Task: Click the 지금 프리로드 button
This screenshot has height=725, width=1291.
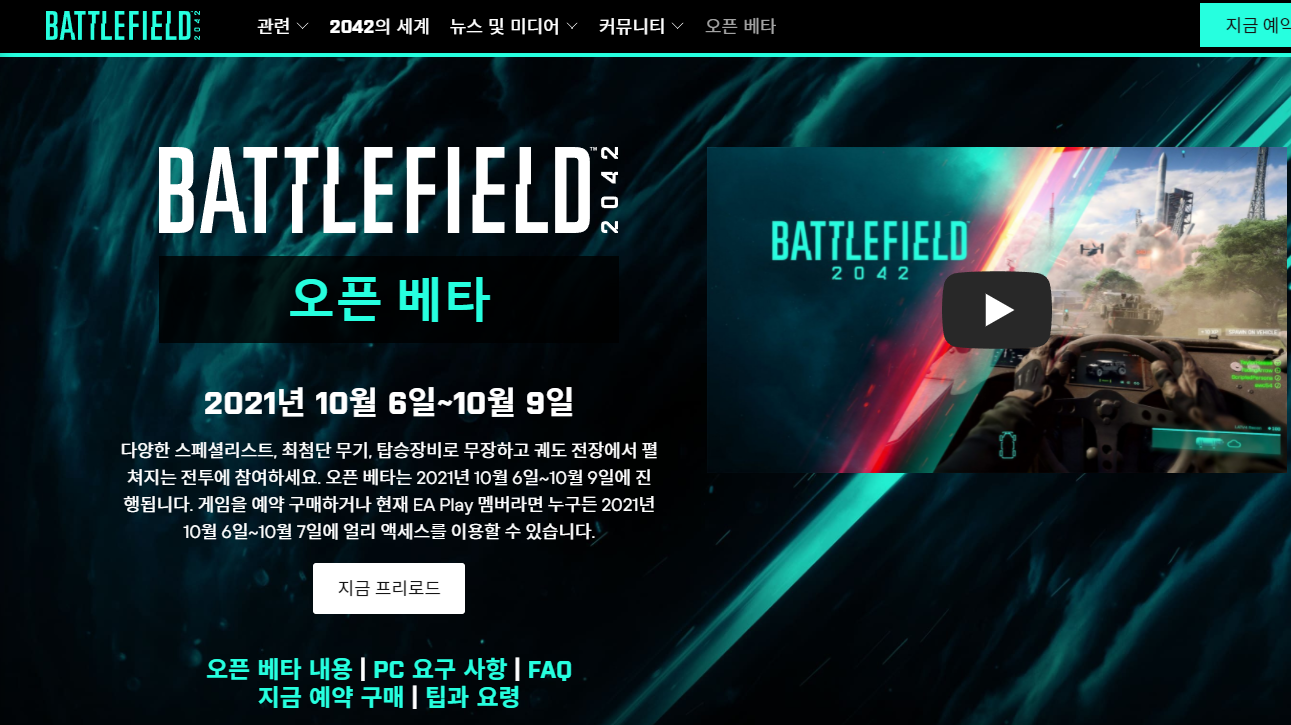Action: coord(389,588)
